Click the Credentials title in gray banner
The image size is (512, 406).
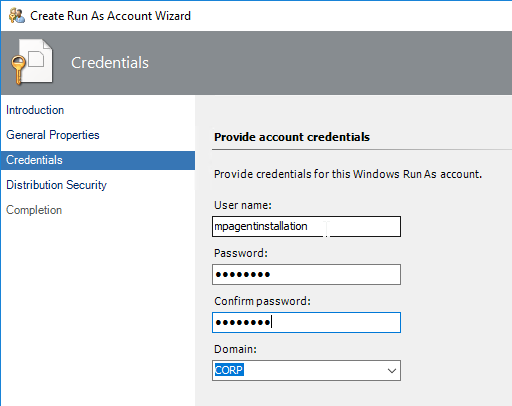(110, 63)
